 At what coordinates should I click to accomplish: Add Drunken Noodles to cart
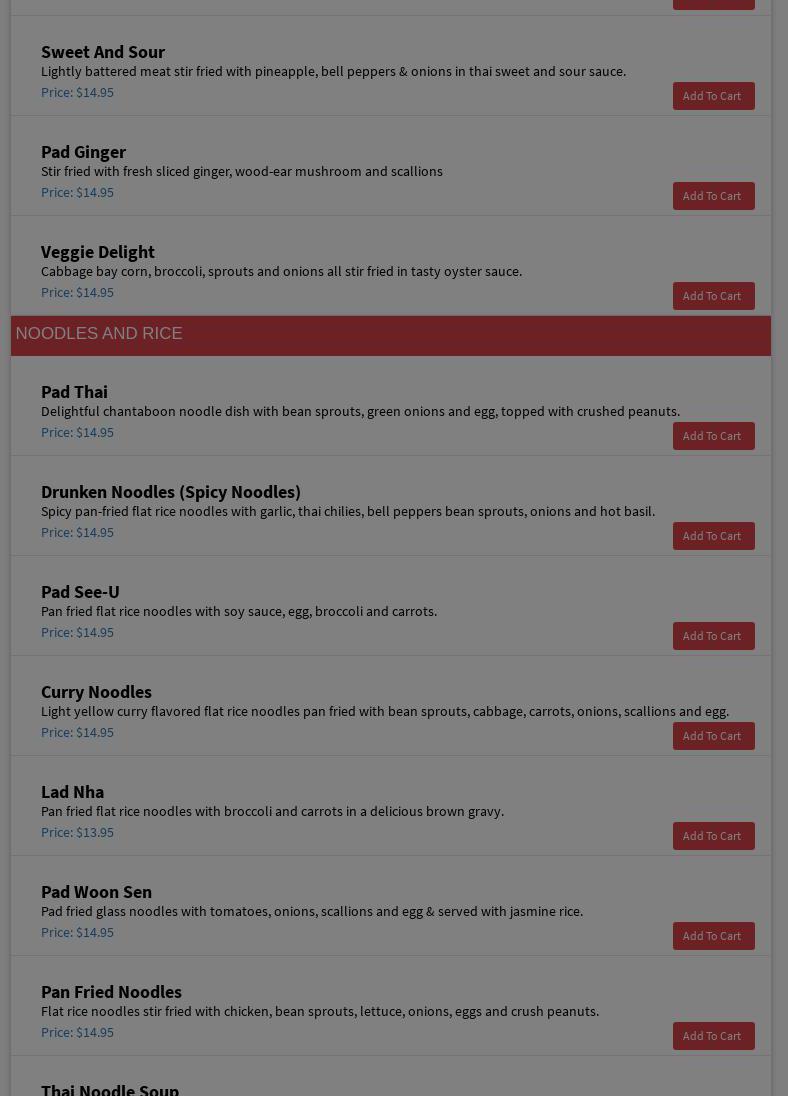coord(713,536)
